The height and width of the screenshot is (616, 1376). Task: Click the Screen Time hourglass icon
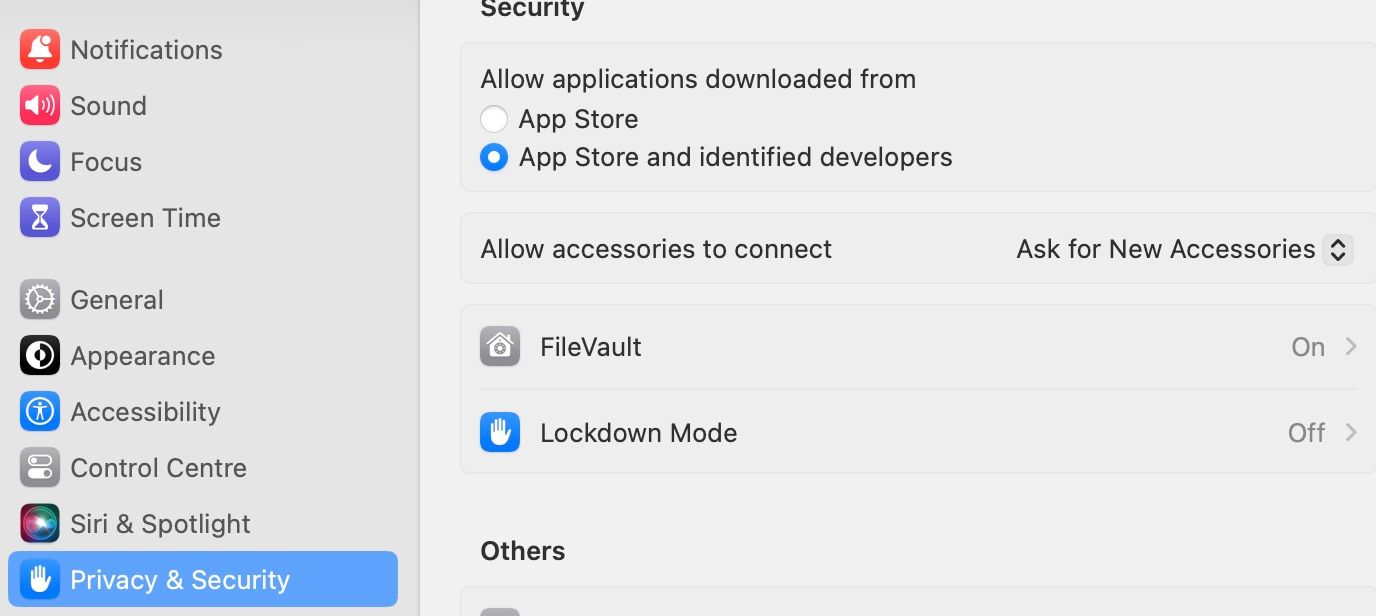(x=40, y=218)
